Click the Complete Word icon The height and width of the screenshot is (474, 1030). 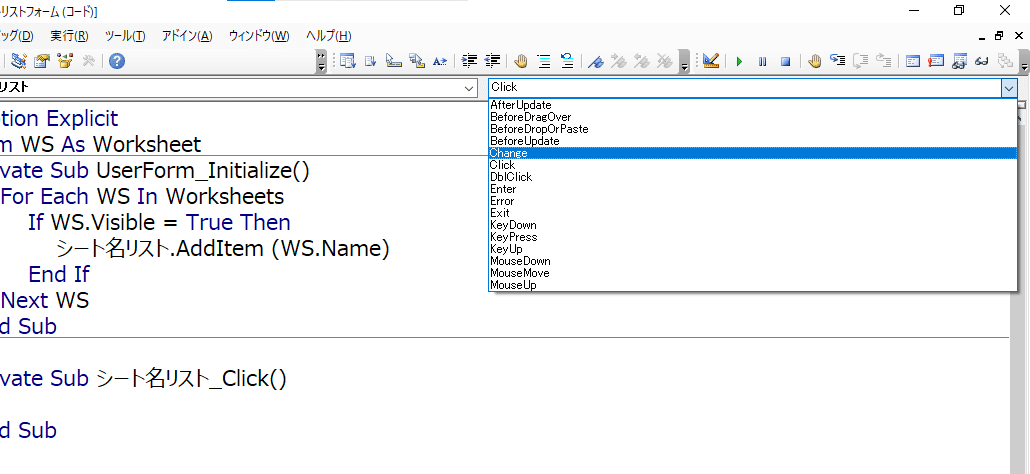pyautogui.click(x=439, y=61)
